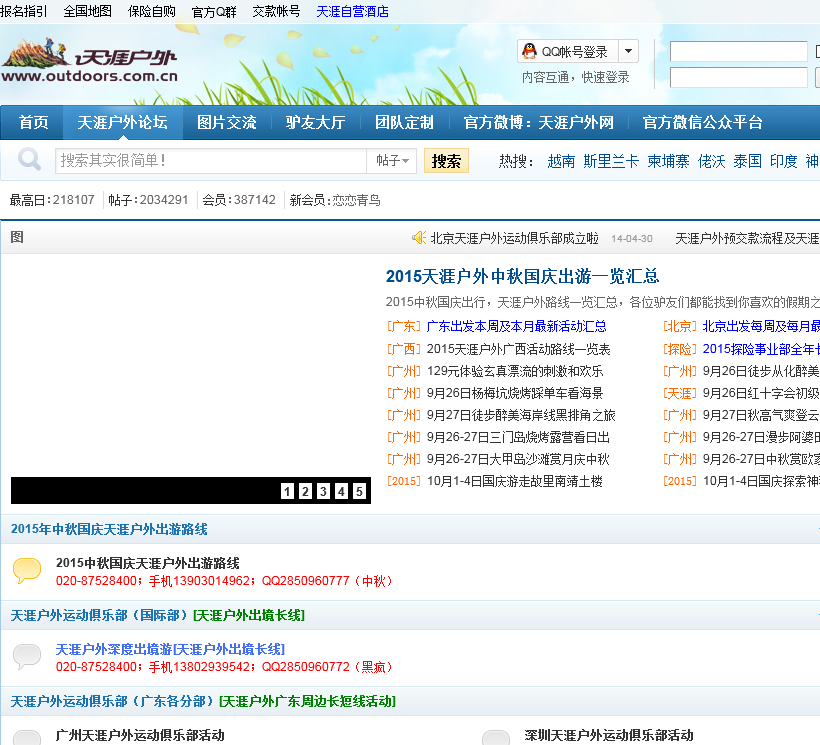Viewport: 820px width, 745px height.
Task: Click the QQ penguin login icon
Action: coord(529,51)
